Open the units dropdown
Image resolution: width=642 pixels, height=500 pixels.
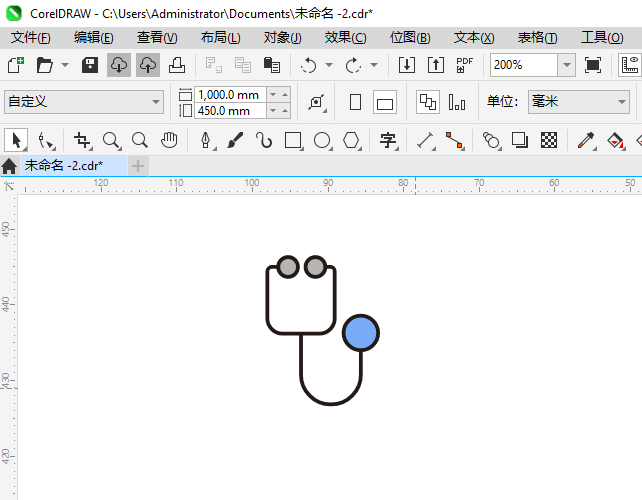click(579, 102)
